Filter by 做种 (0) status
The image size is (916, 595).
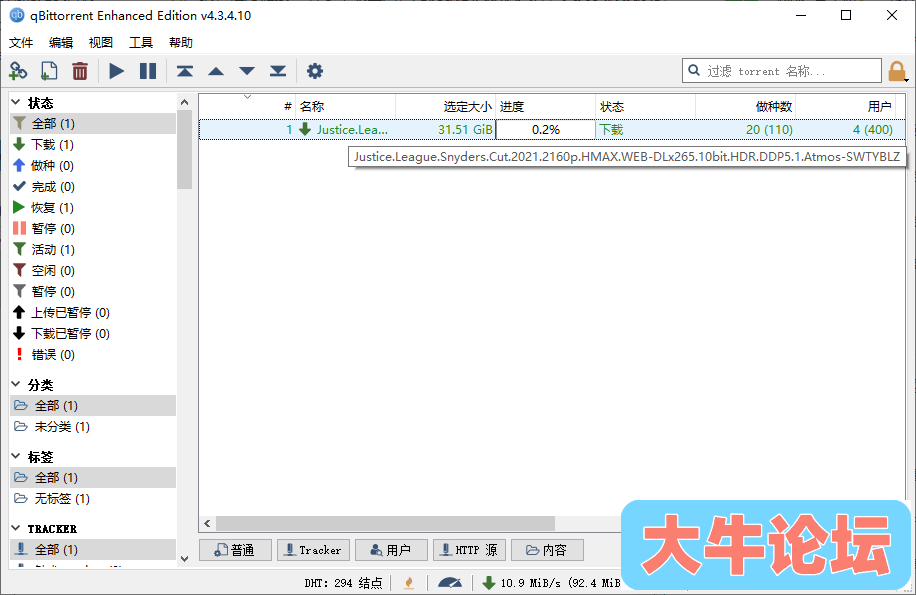point(93,166)
